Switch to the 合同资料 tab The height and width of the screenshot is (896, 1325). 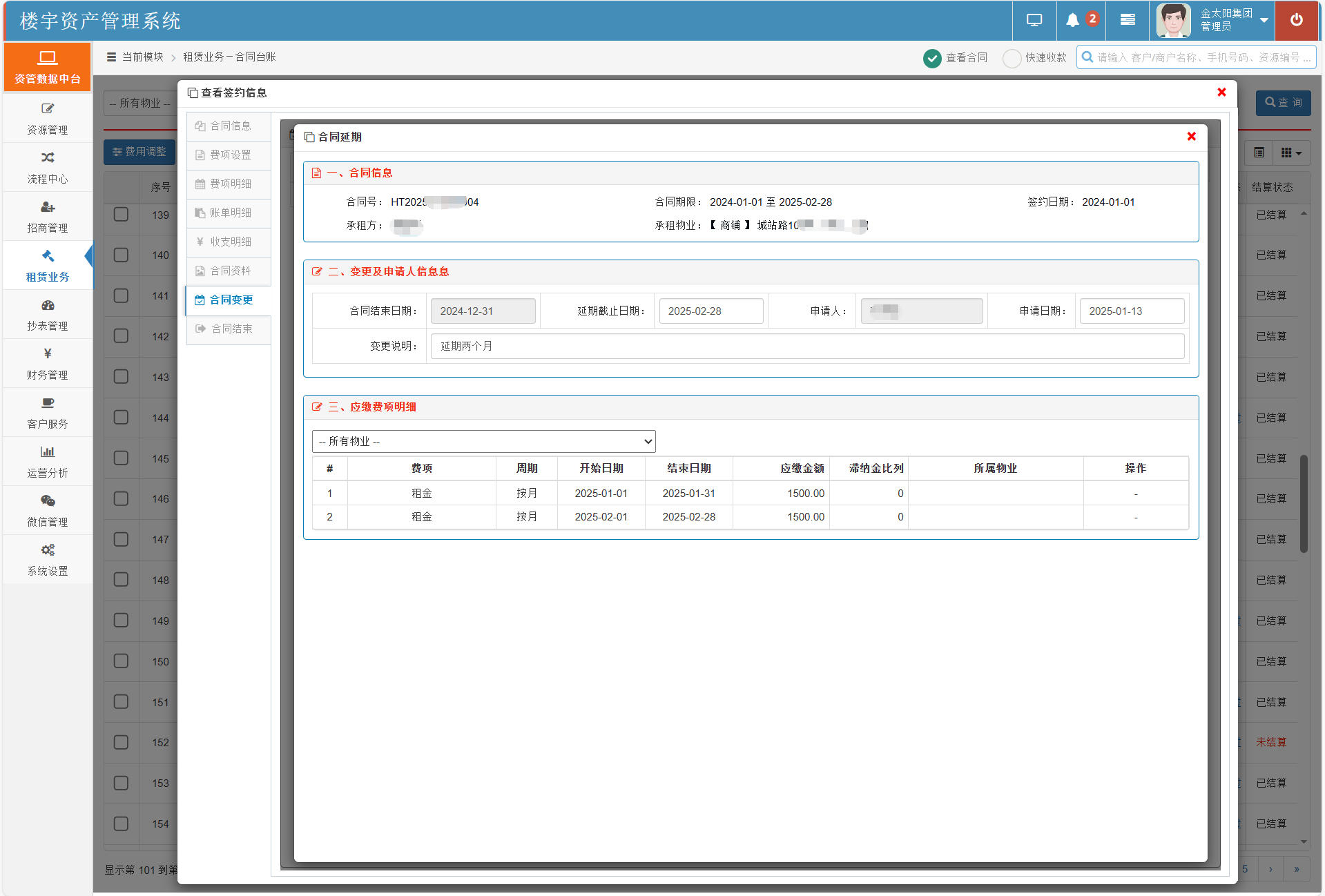229,271
